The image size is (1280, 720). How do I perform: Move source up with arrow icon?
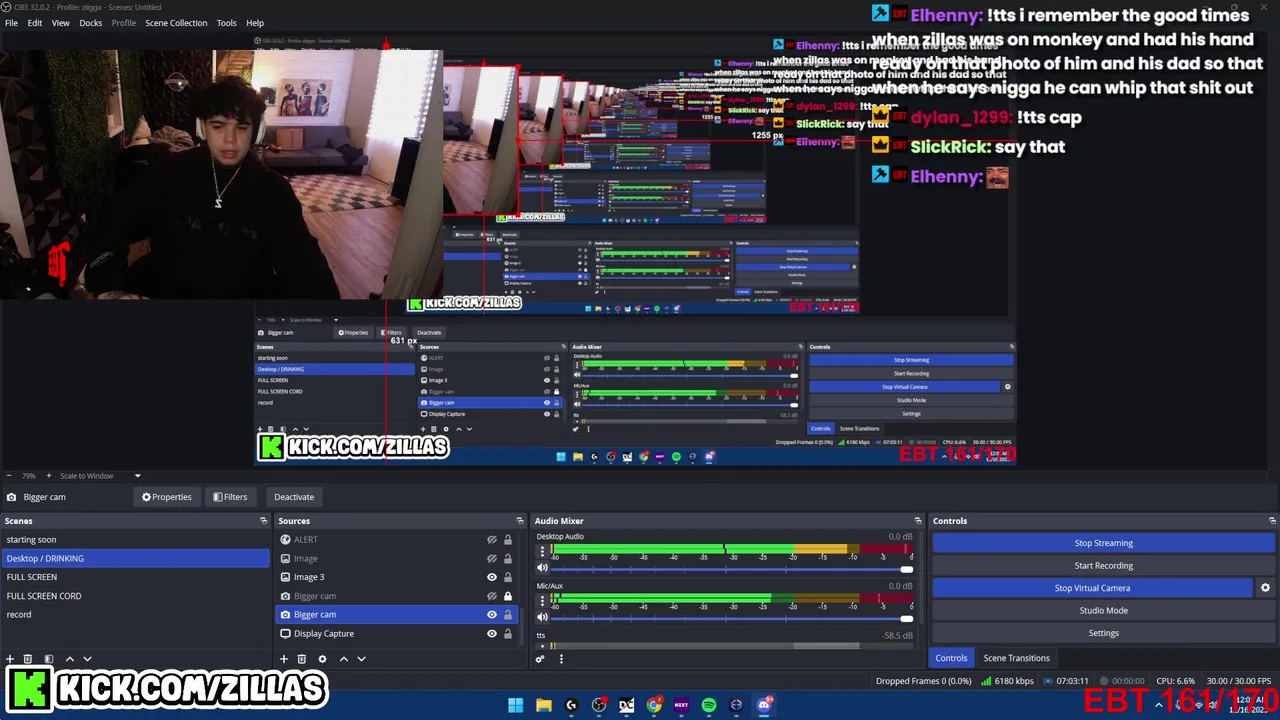[343, 659]
